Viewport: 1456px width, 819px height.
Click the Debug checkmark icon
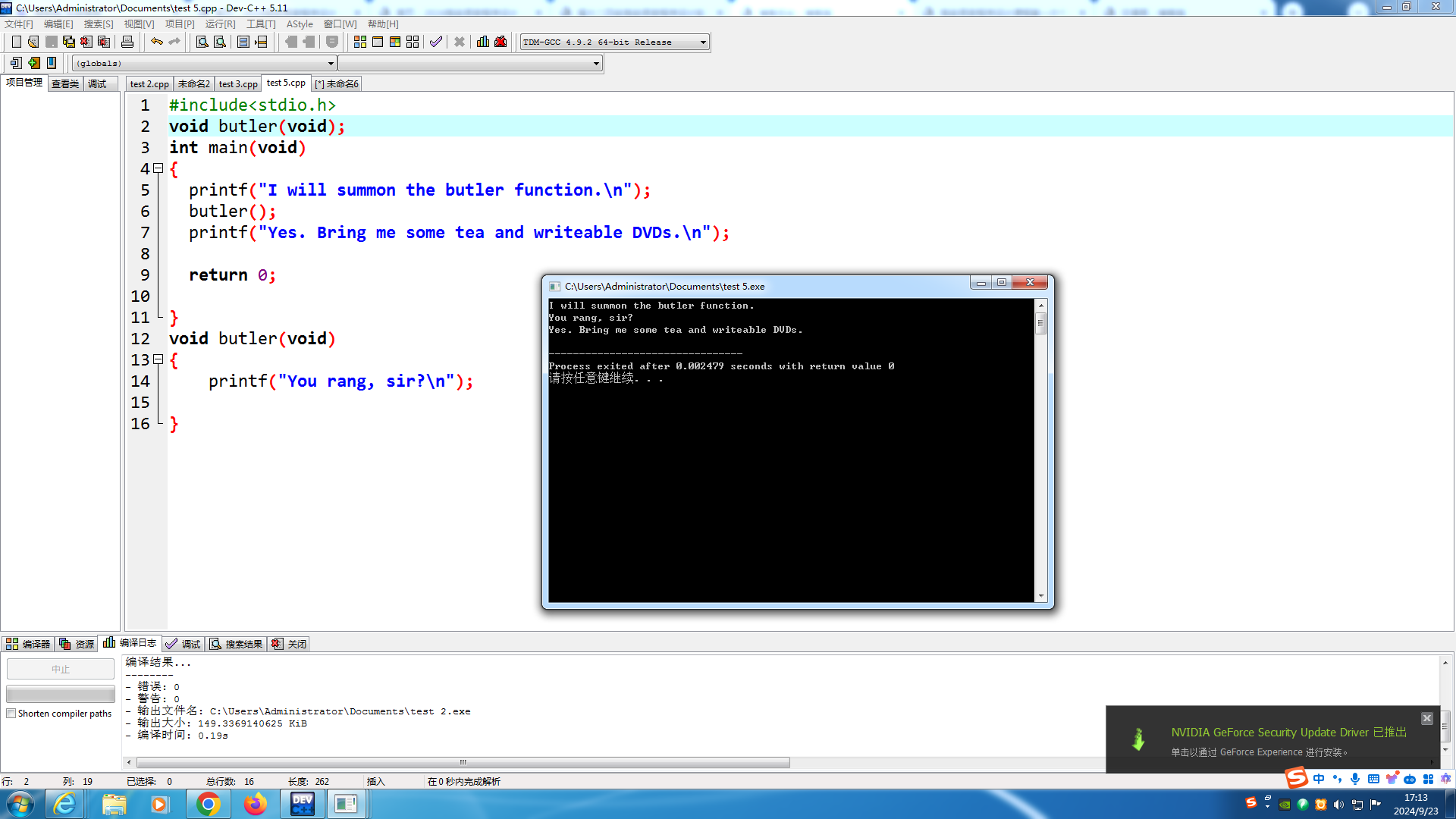point(436,42)
